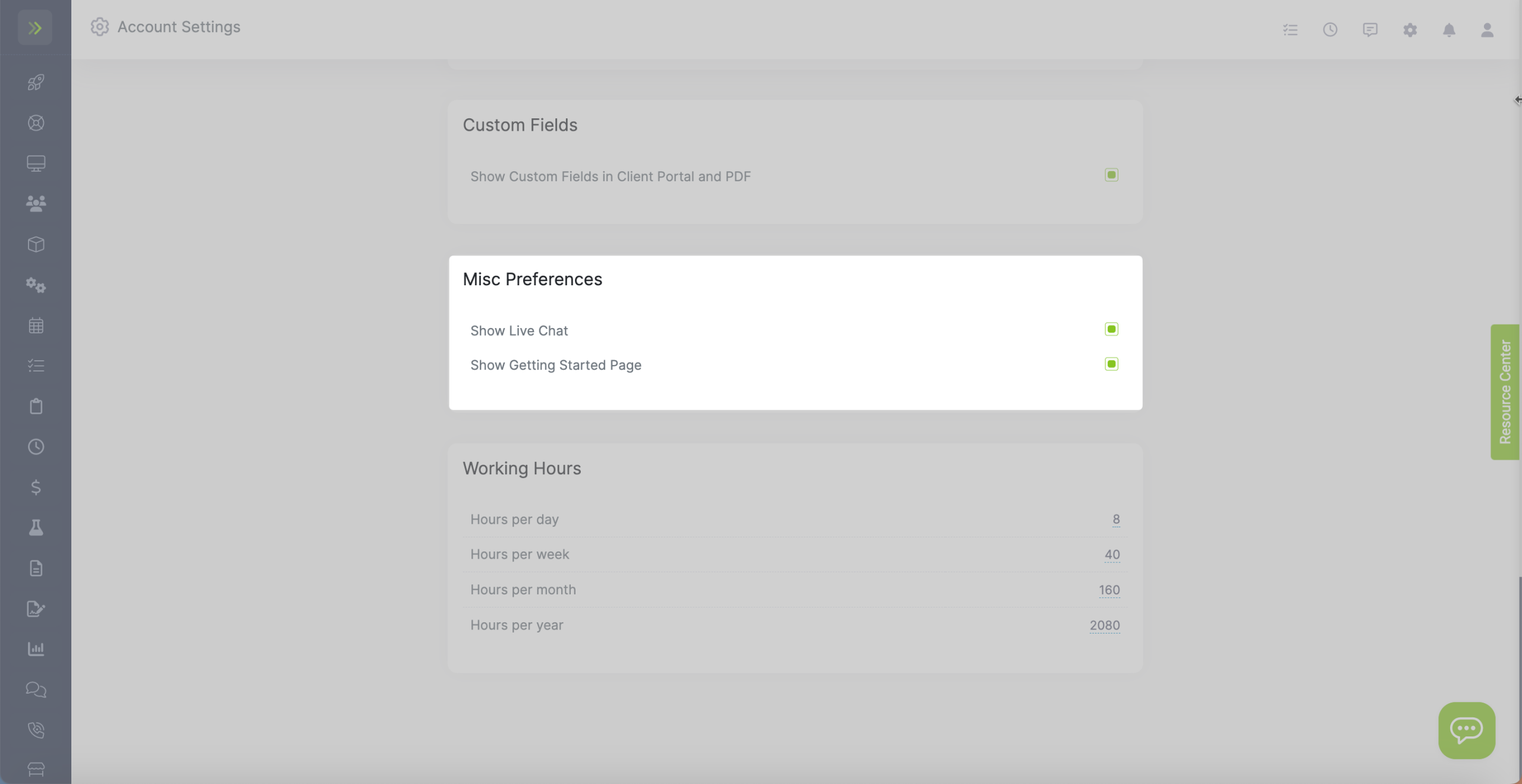Toggle the Show Live Chat checkbox
Screen dimensions: 1522x784
click(x=1111, y=329)
